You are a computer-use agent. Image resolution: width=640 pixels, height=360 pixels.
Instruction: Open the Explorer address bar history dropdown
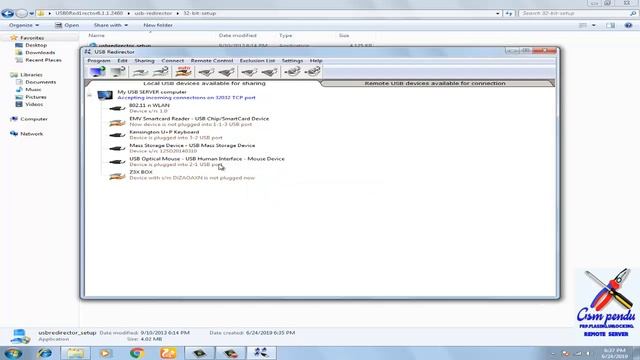click(x=498, y=13)
